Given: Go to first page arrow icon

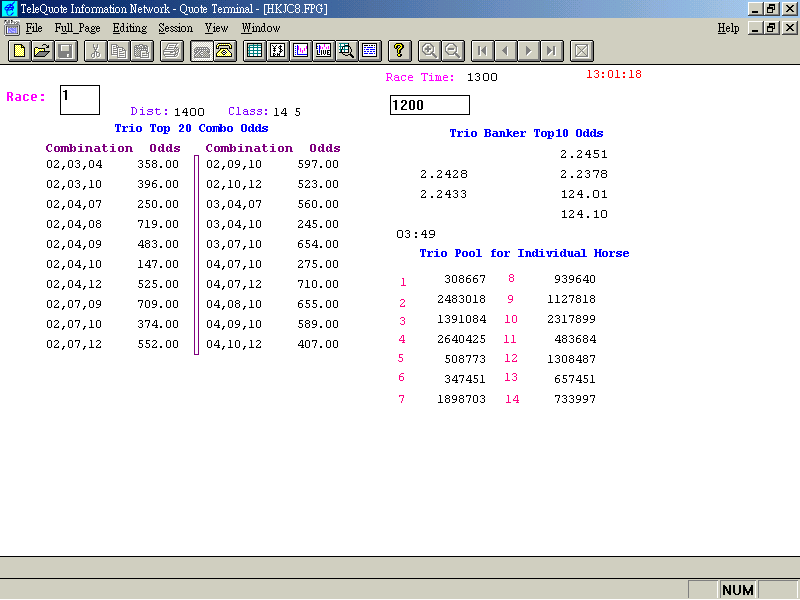Looking at the screenshot, I should [482, 51].
